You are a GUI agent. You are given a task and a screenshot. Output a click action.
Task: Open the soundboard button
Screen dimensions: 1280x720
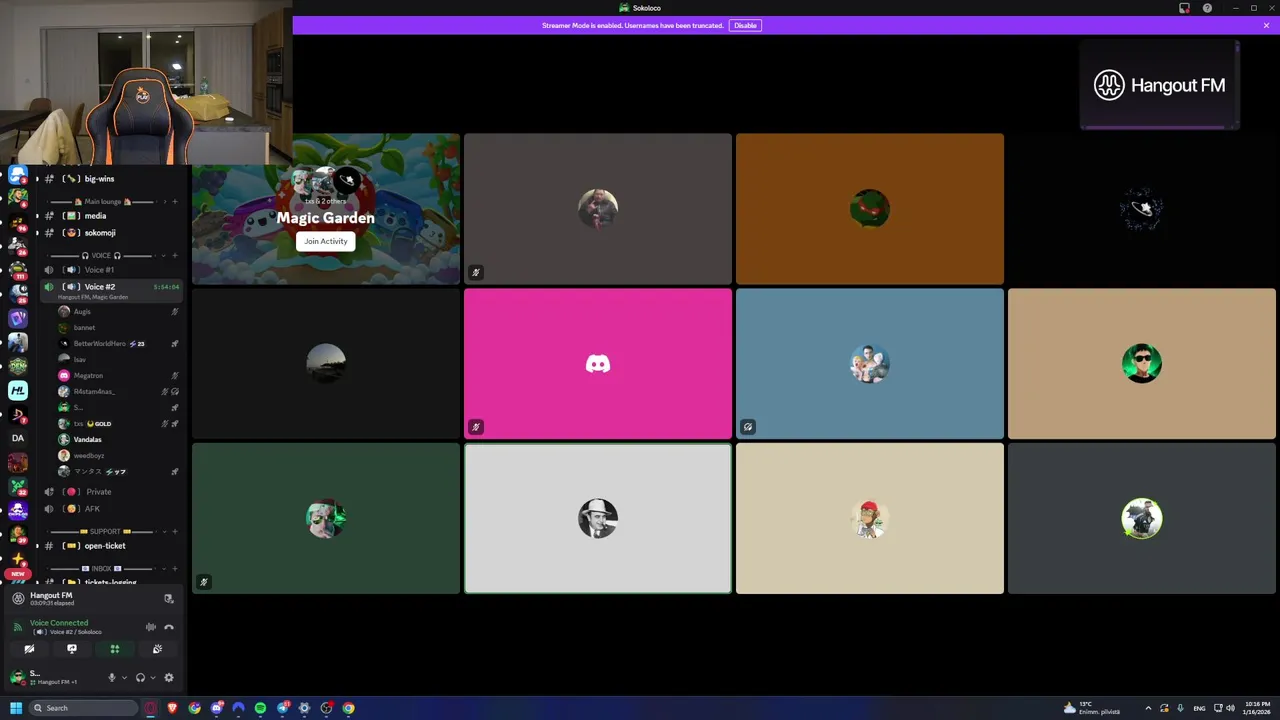click(x=157, y=649)
